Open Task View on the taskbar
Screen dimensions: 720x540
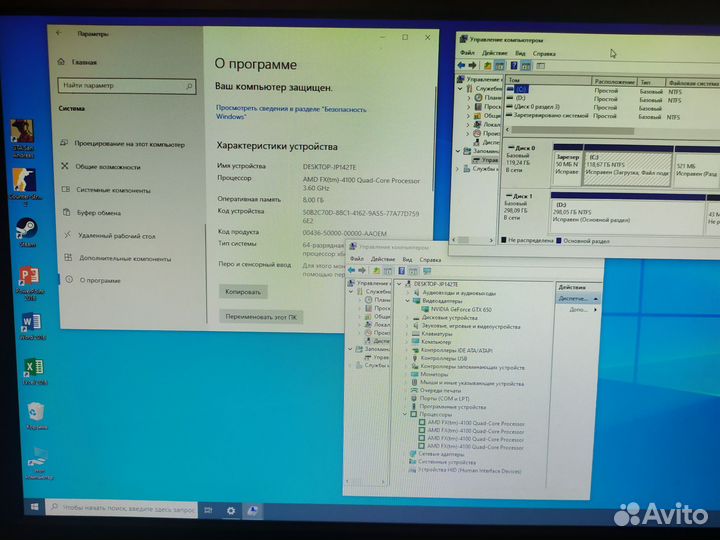point(208,510)
